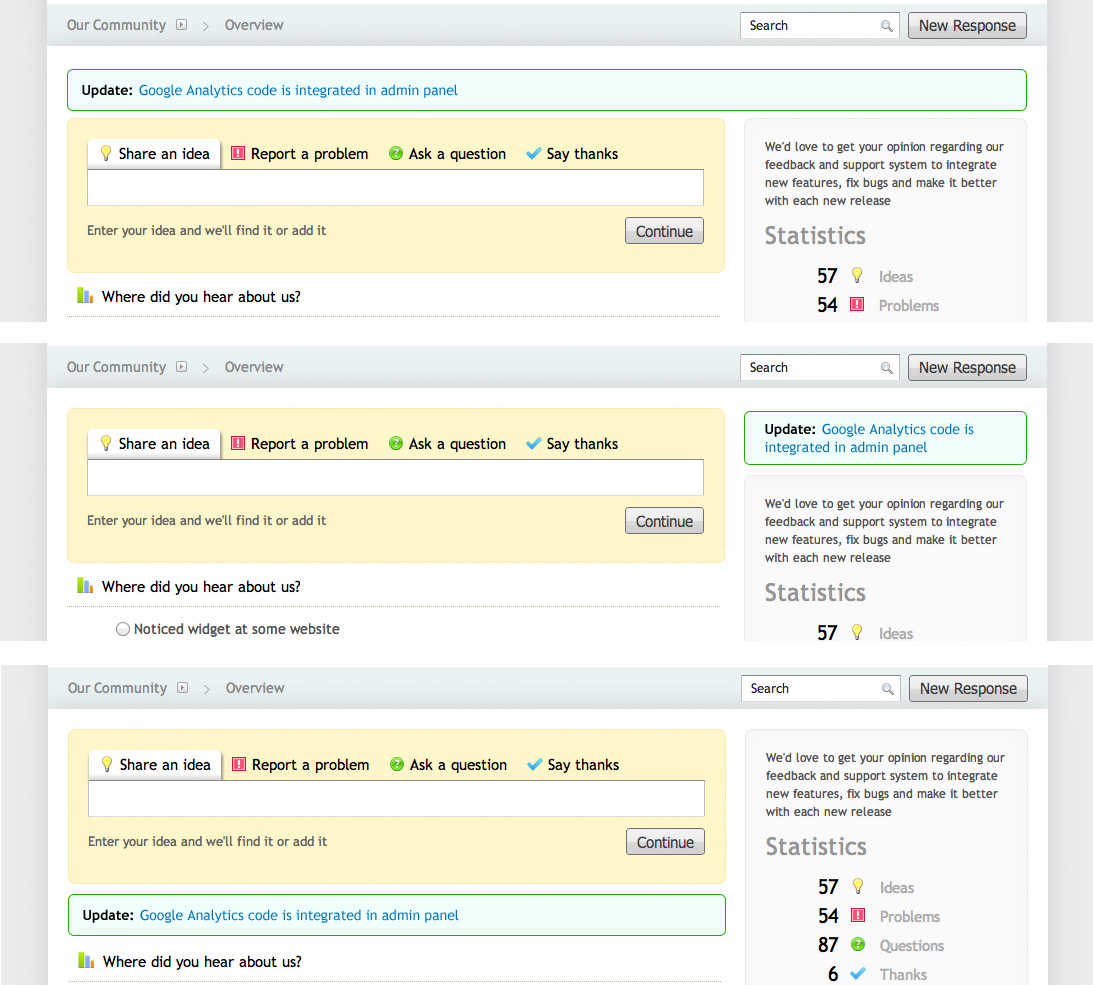Switch to the Report a problem tab in the top mockup
The width and height of the screenshot is (1093, 985).
pos(299,154)
